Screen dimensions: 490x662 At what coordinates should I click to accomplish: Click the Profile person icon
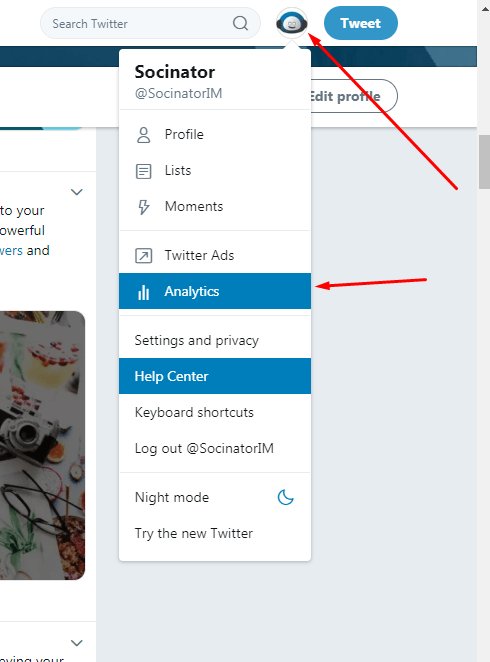(143, 135)
